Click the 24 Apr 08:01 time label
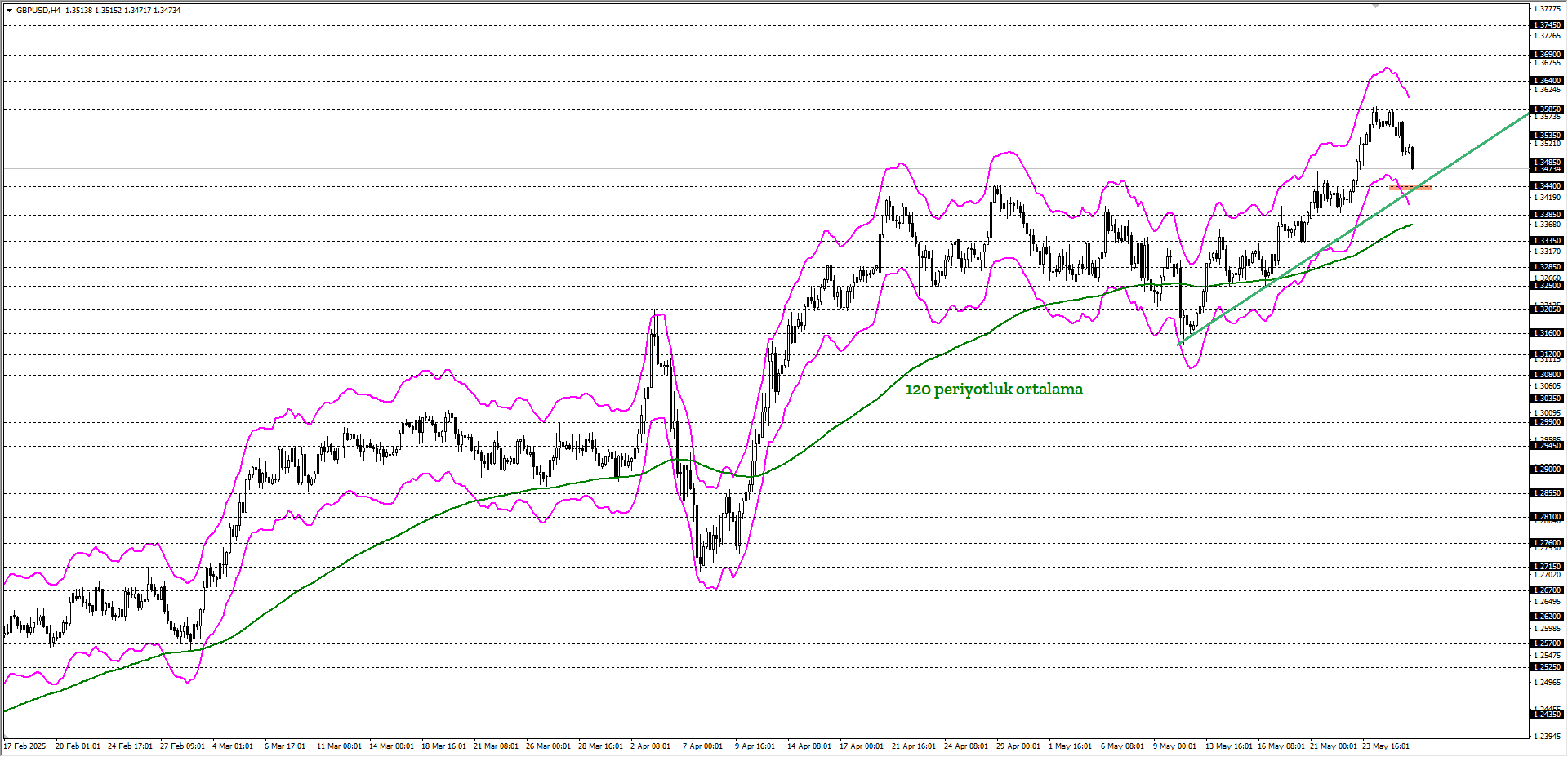The width and height of the screenshot is (1568, 757). 966,746
